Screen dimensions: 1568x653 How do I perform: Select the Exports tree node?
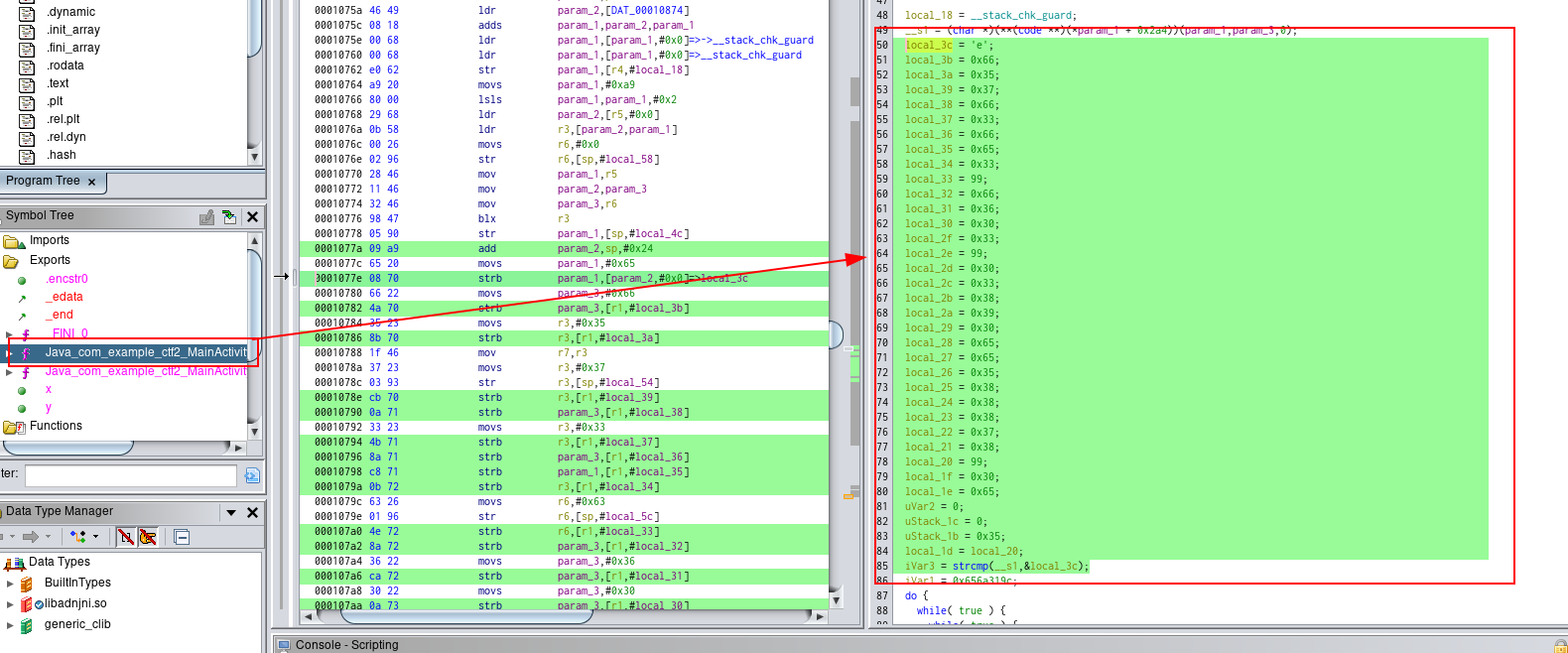(x=50, y=260)
